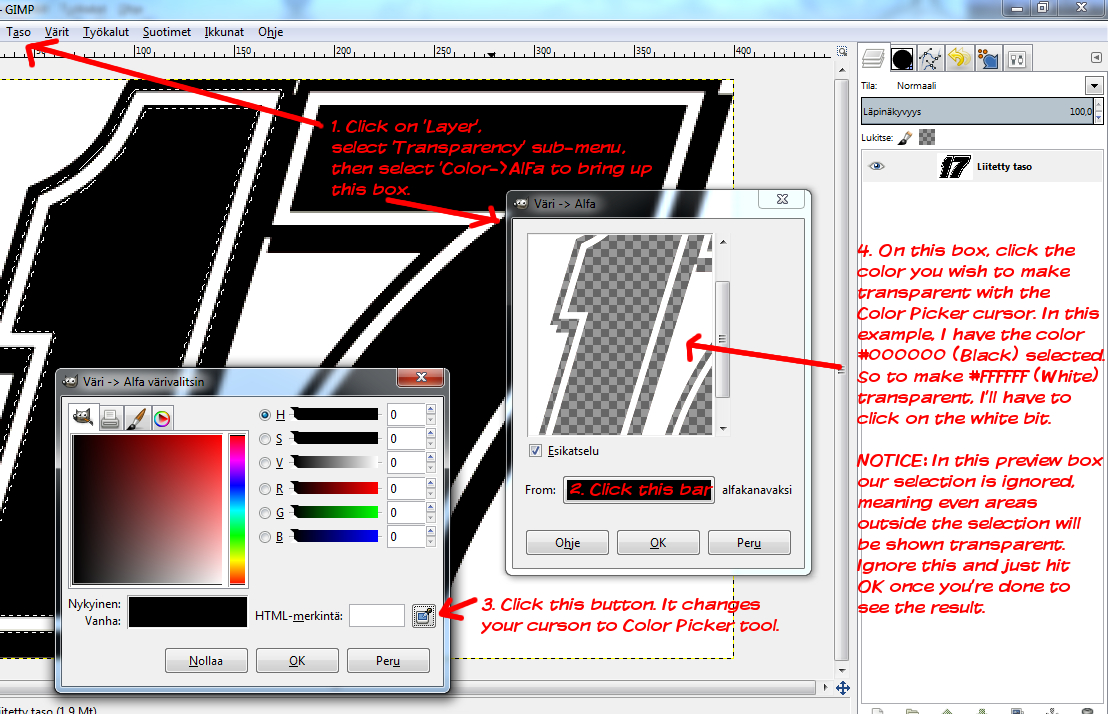Toggle lock pixels brush icon next to Lukitse

[905, 137]
